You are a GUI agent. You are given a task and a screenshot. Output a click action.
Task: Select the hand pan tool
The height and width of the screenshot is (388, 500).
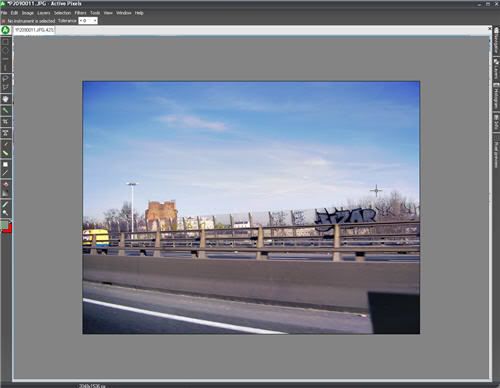click(5, 99)
